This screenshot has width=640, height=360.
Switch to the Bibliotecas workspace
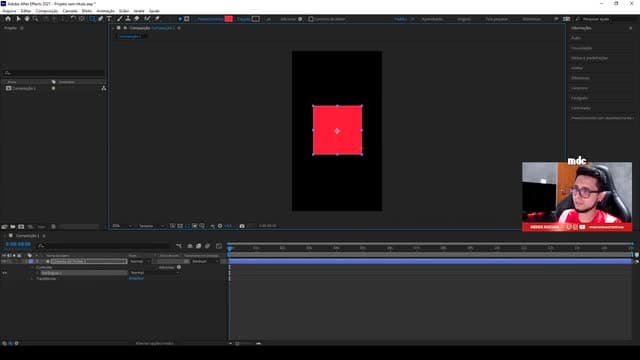[531, 19]
